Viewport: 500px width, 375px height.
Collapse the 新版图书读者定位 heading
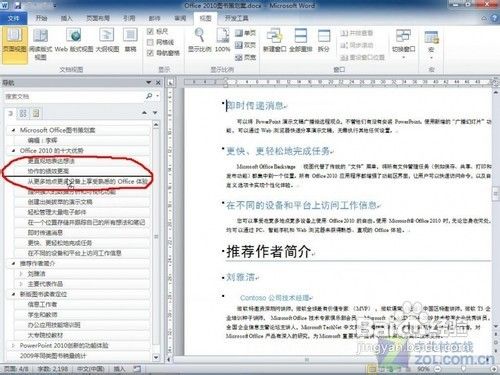point(13,294)
